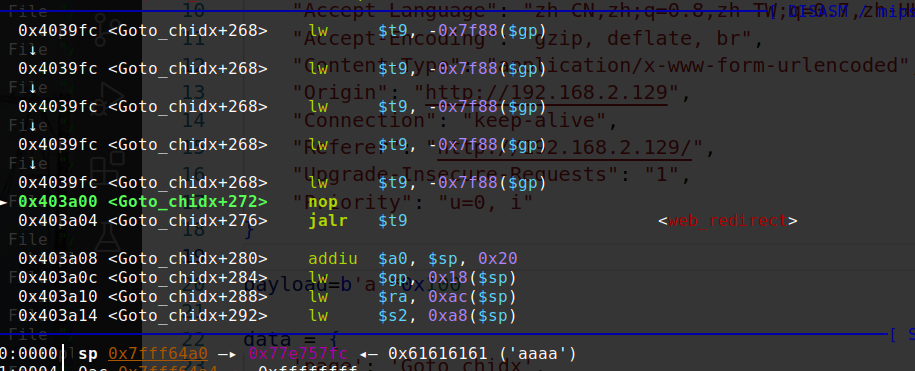
Task: Click the addiu instruction mnemonic
Action: [x=332, y=258]
